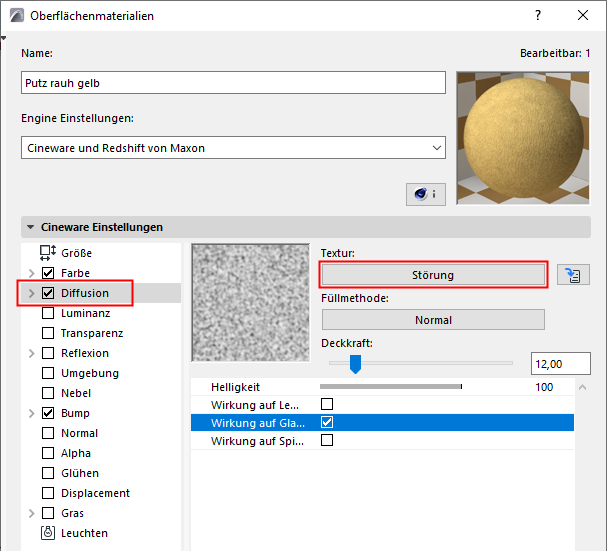Viewport: 607px width, 551px height.
Task: Check the Wirkung auf Spi... checkbox
Action: click(327, 440)
